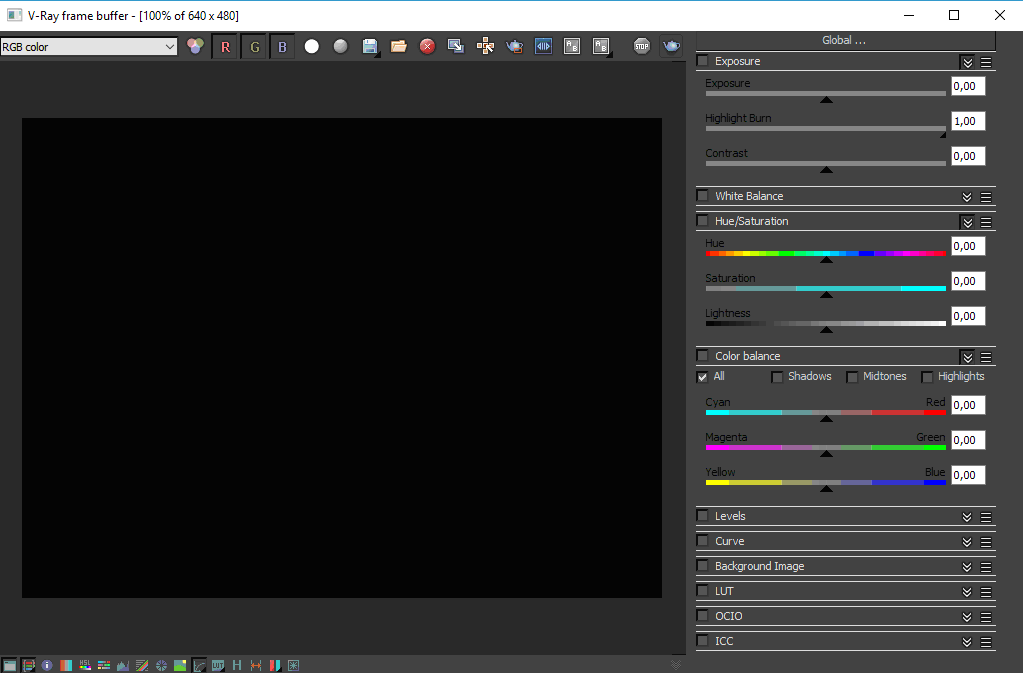Enable the White Balance checkbox
Viewport: 1023px width, 673px height.
[703, 196]
